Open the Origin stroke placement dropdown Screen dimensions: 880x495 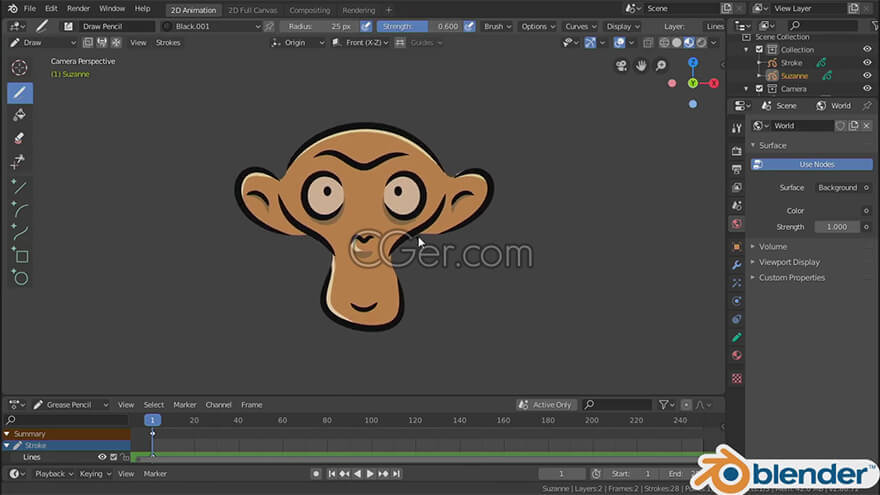298,43
